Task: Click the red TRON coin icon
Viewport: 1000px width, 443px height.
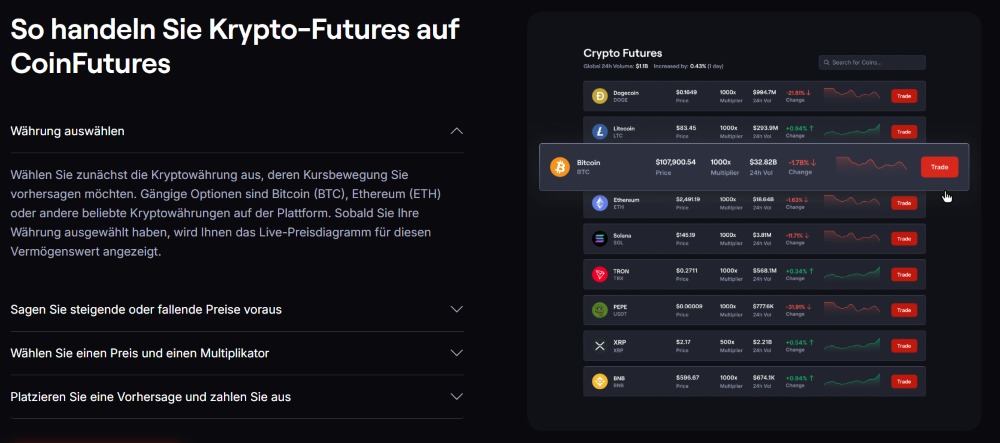Action: click(x=600, y=274)
